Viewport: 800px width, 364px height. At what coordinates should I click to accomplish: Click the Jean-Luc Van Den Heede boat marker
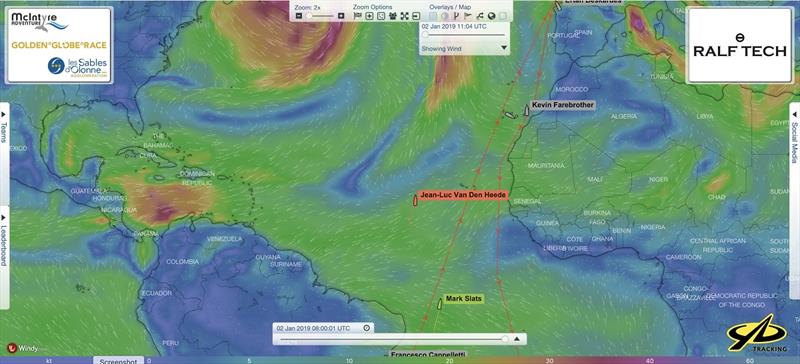pos(415,201)
